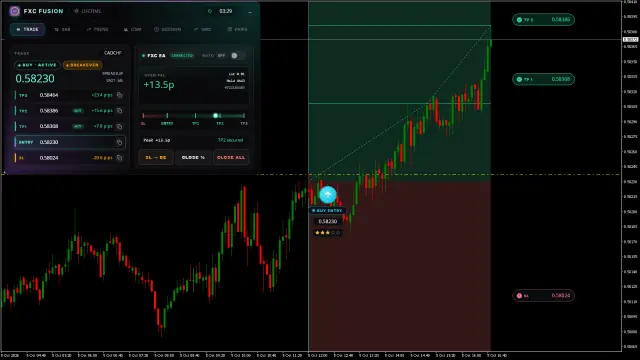Click the clock icon beside 03:29
The image size is (640, 360).
point(210,11)
